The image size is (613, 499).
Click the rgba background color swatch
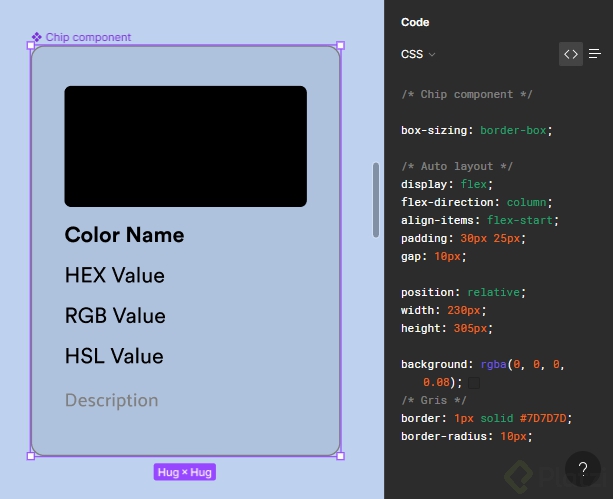pos(474,382)
